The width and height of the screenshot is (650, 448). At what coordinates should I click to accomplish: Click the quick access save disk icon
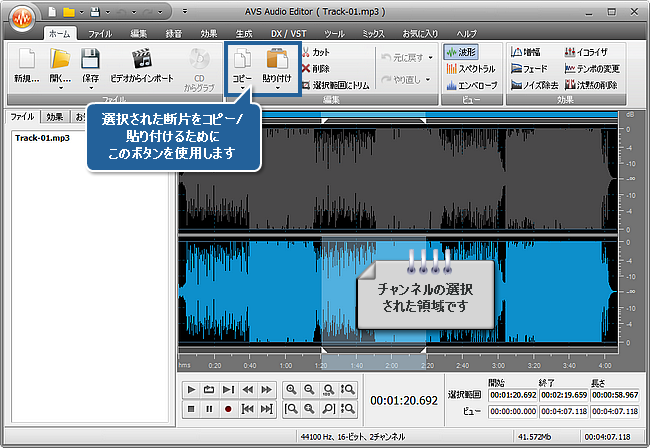point(95,12)
